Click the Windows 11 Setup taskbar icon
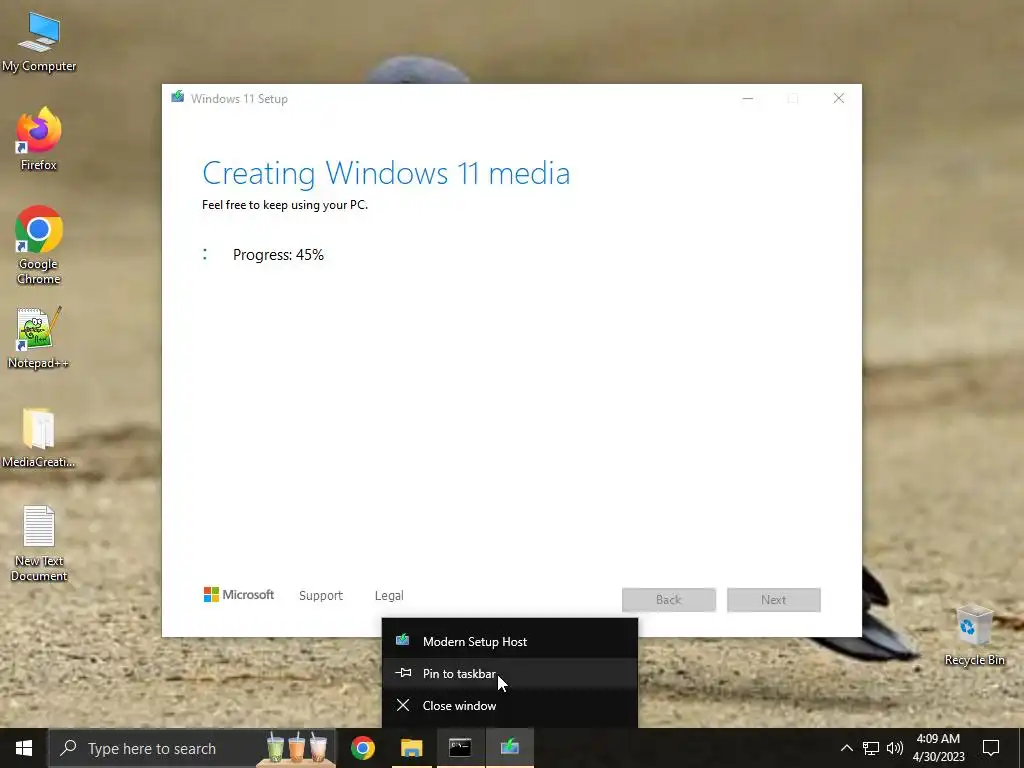 (509, 748)
